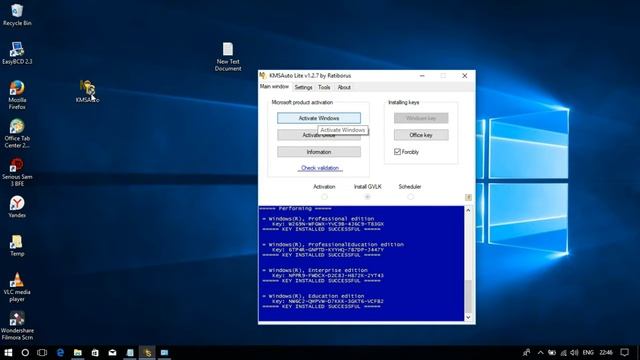
Task: Click the log scrollbar up arrow
Action: point(468,210)
